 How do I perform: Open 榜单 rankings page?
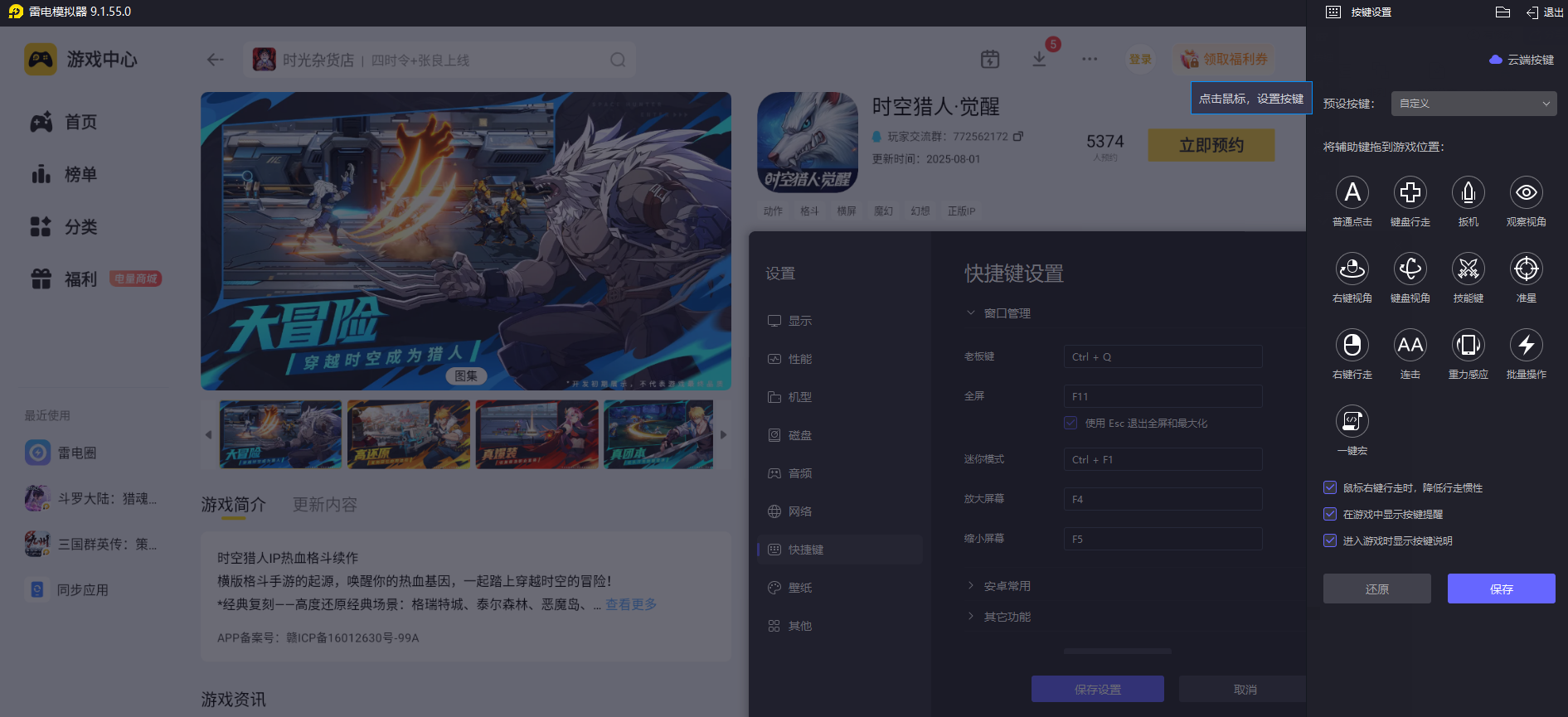pos(65,174)
